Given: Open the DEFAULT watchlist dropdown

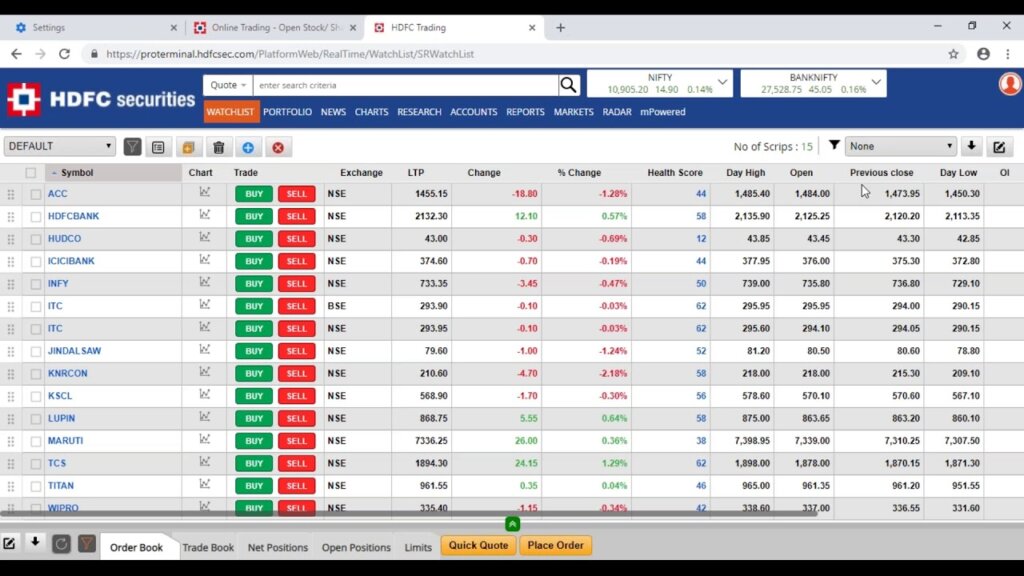Looking at the screenshot, I should pos(59,146).
